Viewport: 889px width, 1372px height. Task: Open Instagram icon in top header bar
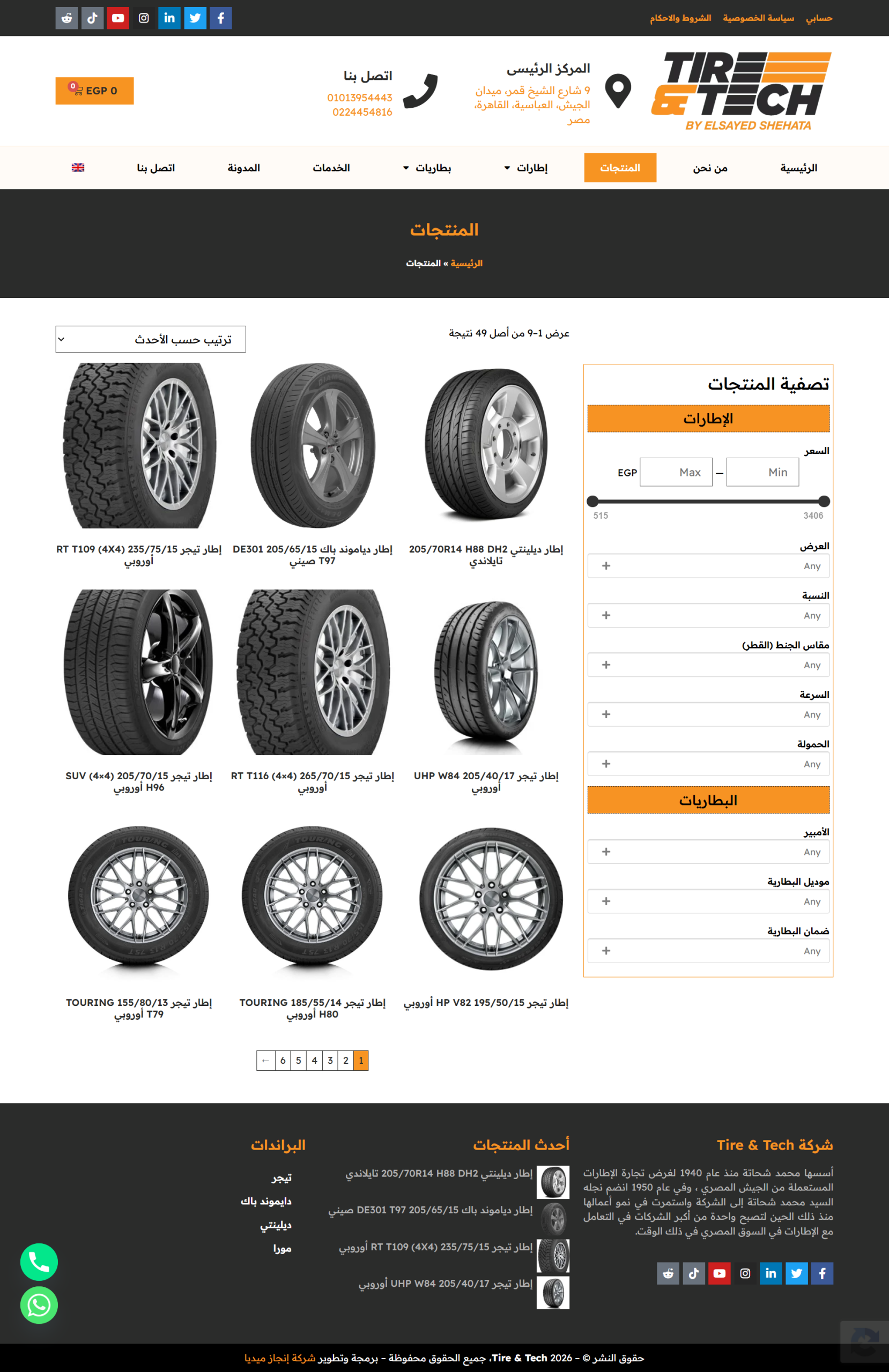click(144, 18)
